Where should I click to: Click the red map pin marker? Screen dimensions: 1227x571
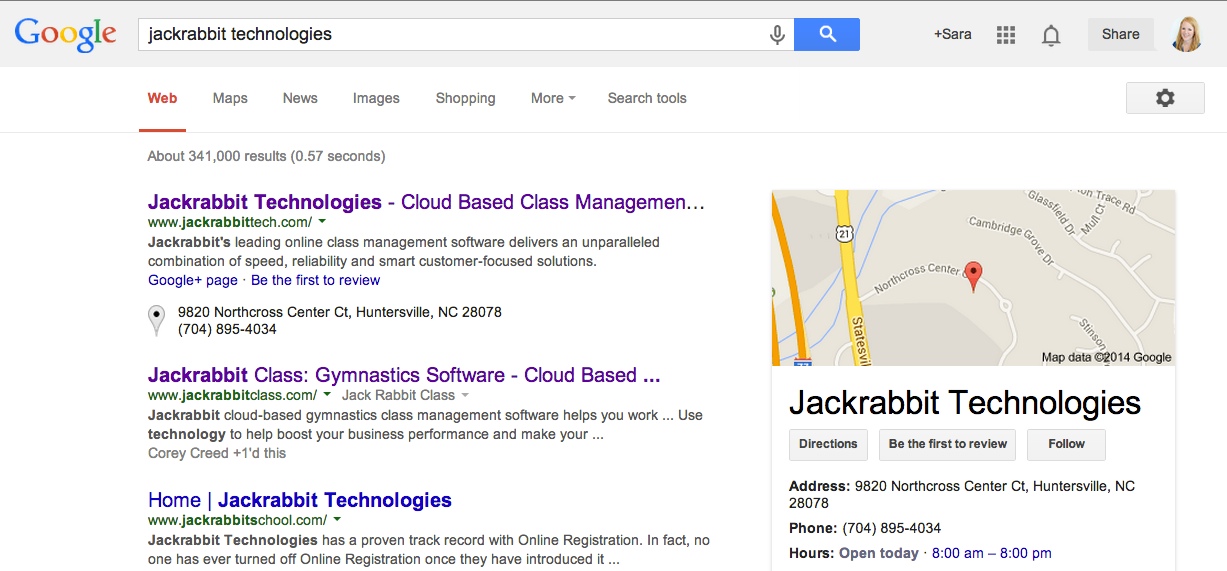974,276
